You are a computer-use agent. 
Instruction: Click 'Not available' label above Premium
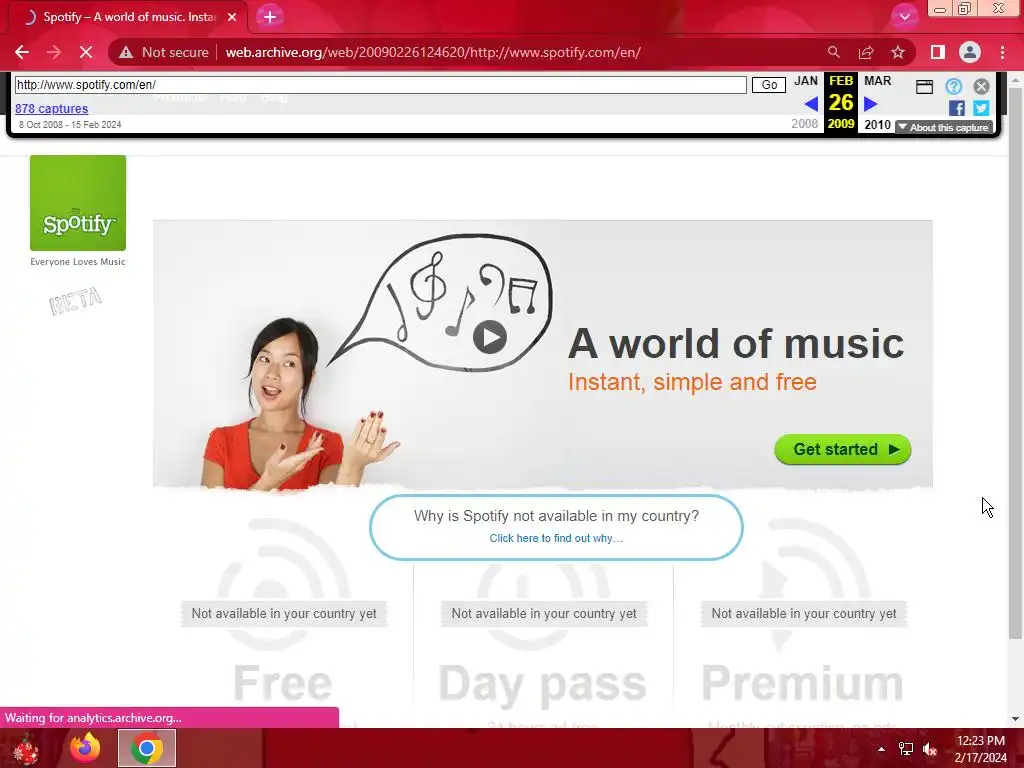point(803,614)
